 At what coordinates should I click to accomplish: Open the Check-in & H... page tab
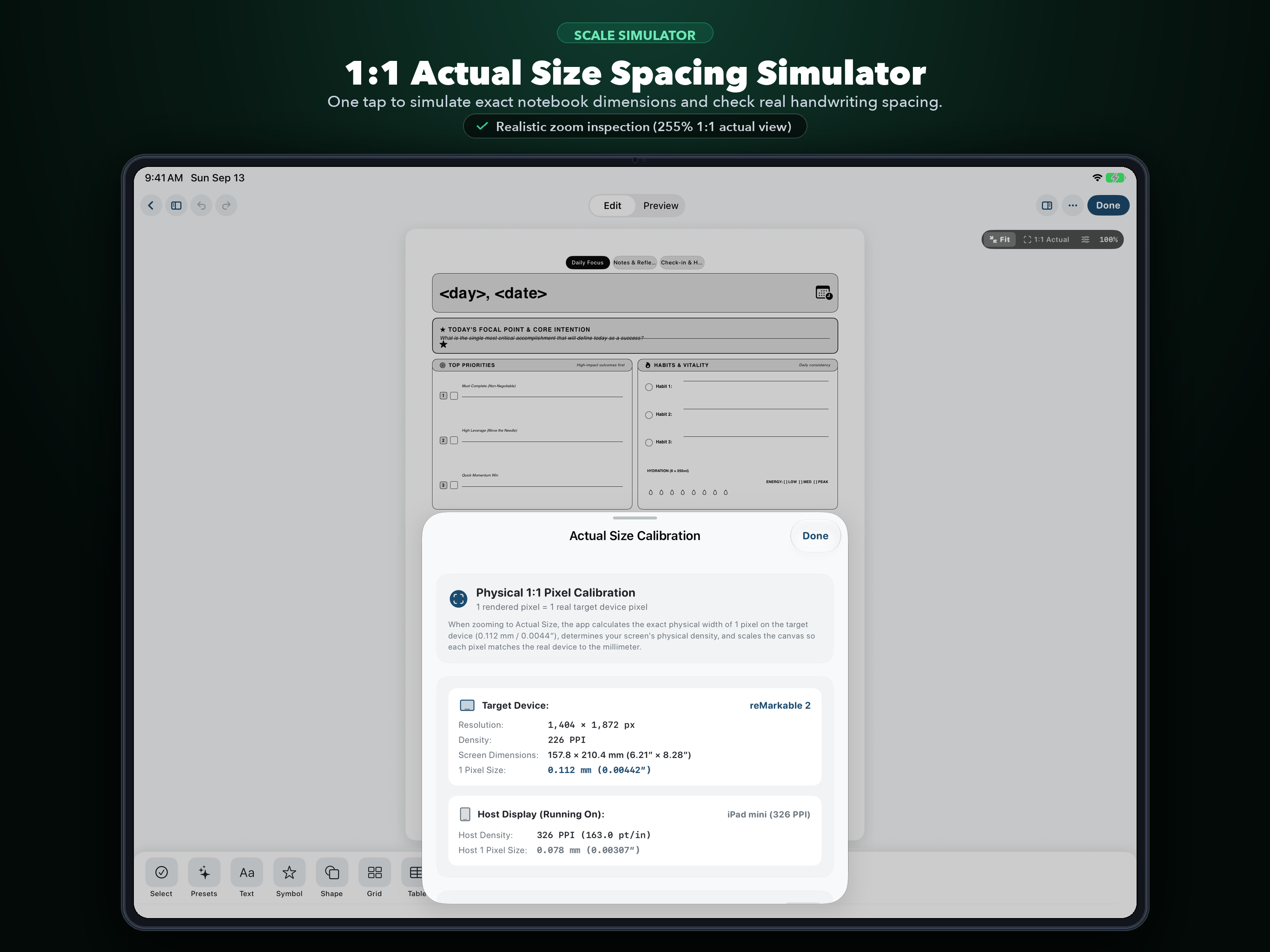(x=681, y=262)
